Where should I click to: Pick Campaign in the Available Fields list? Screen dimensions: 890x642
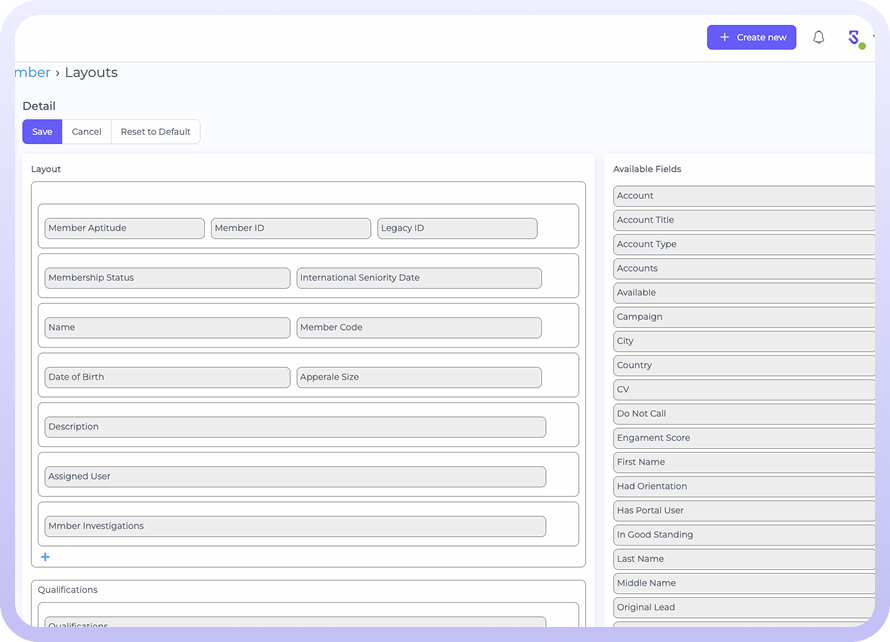[743, 317]
